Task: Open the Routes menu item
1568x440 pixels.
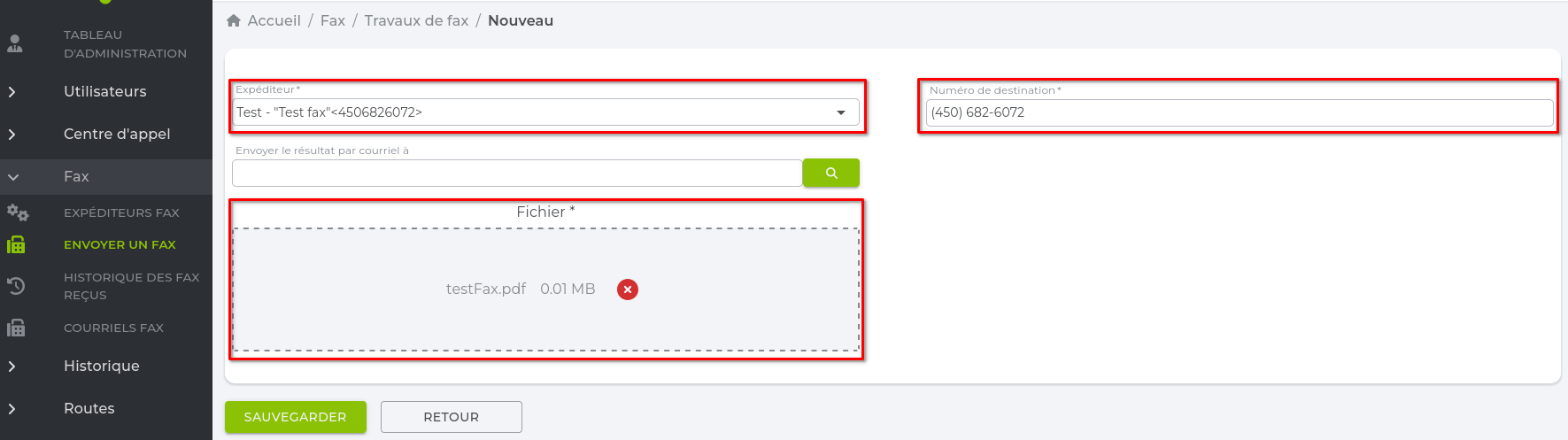Action: (x=89, y=408)
